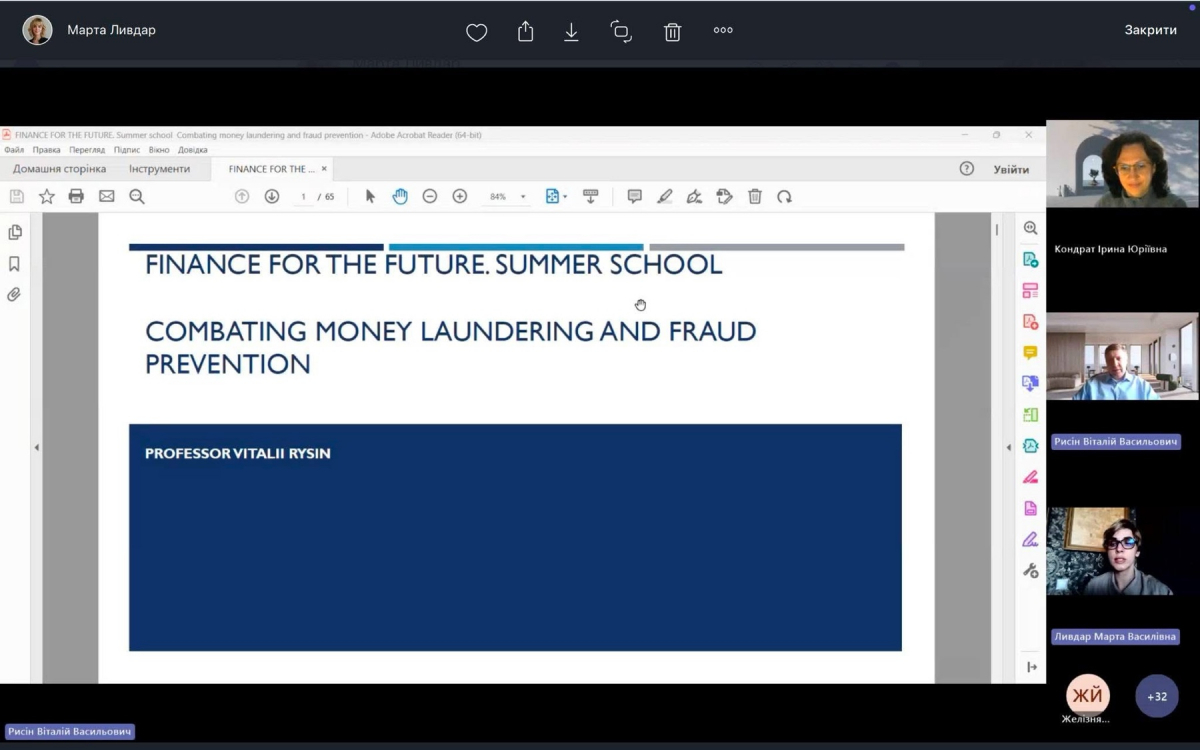
Task: Expand the three dots more options menu
Action: tap(723, 31)
